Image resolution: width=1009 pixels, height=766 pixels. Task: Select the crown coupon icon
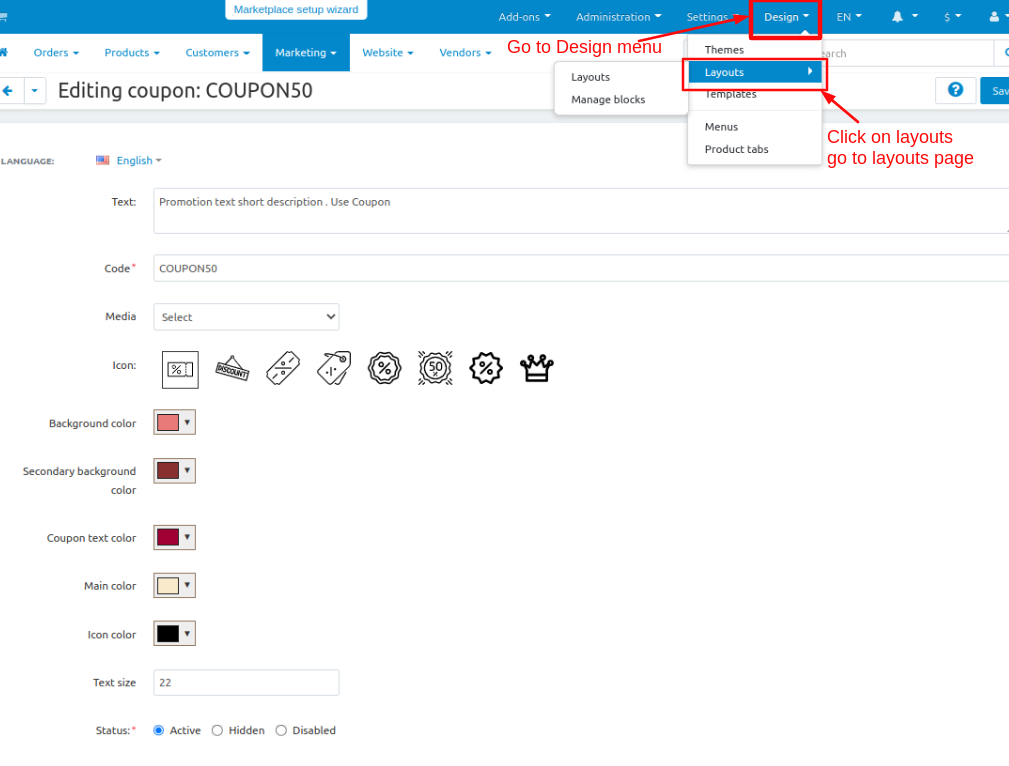point(536,369)
